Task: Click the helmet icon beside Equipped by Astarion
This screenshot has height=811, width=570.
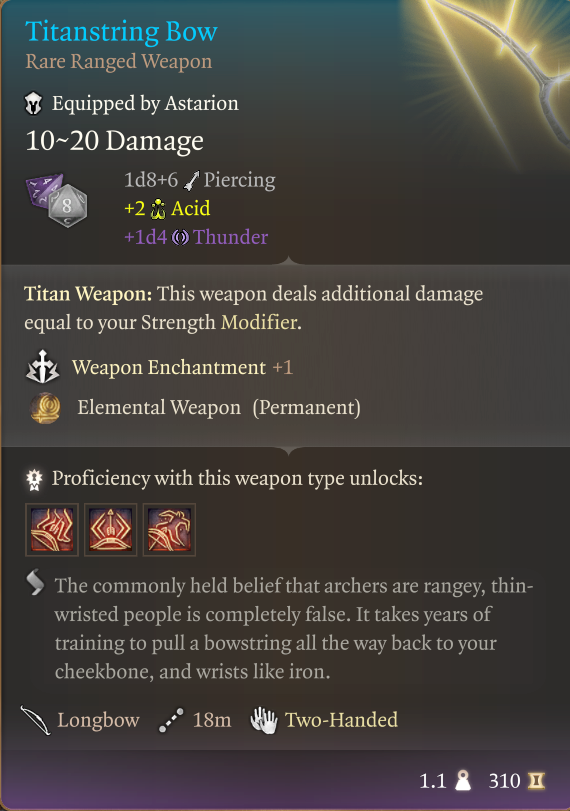Action: [34, 103]
